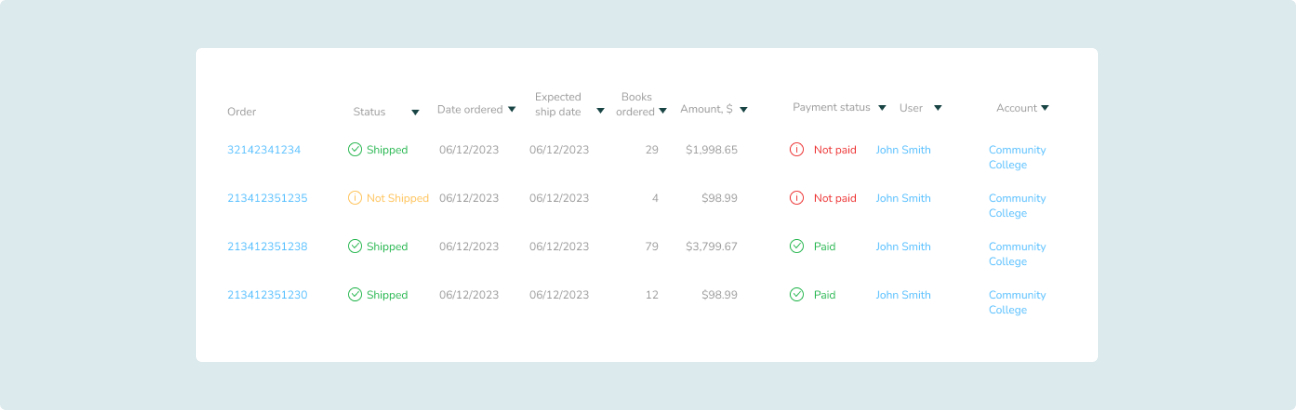1296x410 pixels.
Task: Open Community College account link in the last row
Action: [1017, 302]
